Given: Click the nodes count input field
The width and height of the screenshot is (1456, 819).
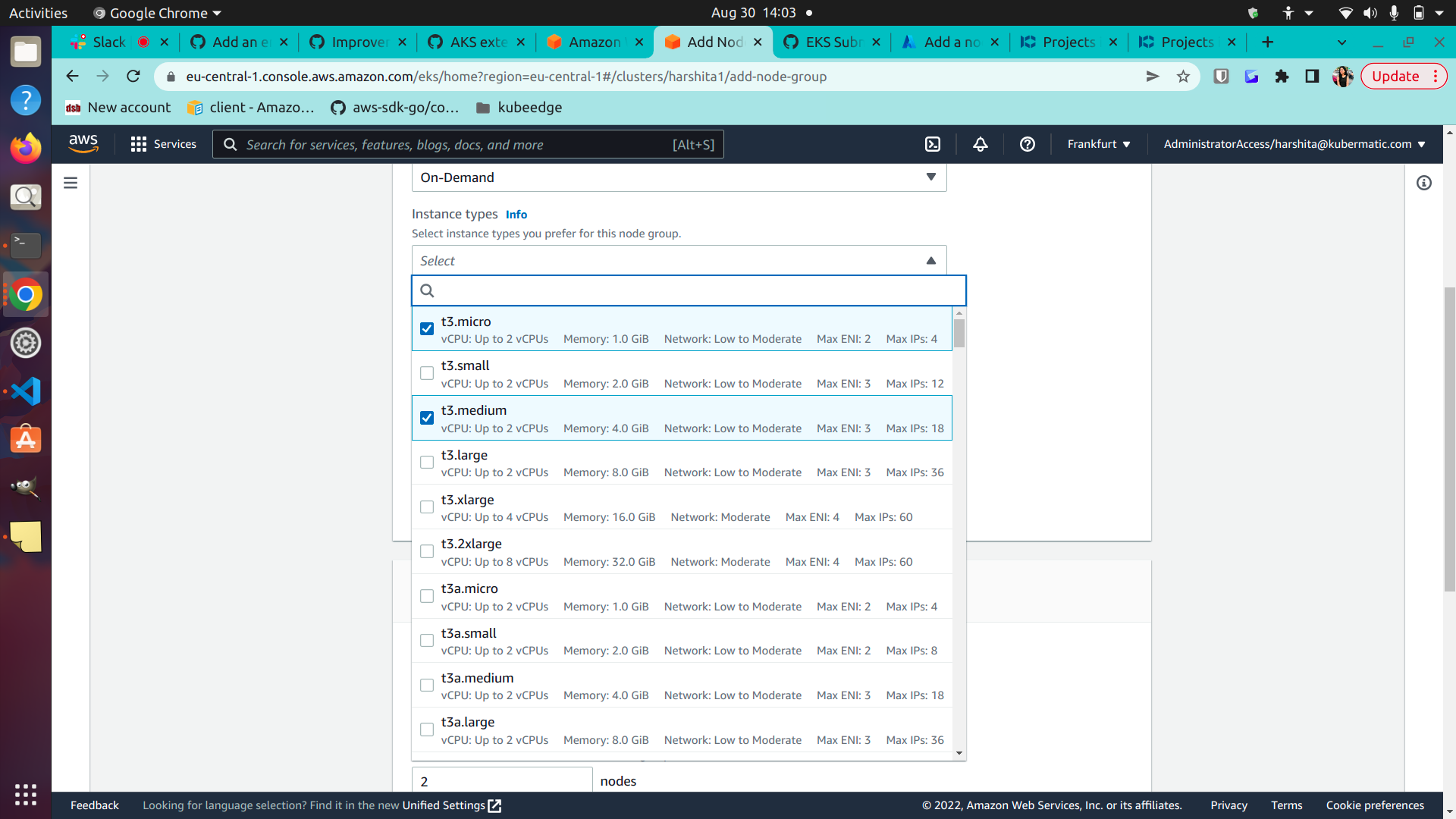Looking at the screenshot, I should pos(502,781).
